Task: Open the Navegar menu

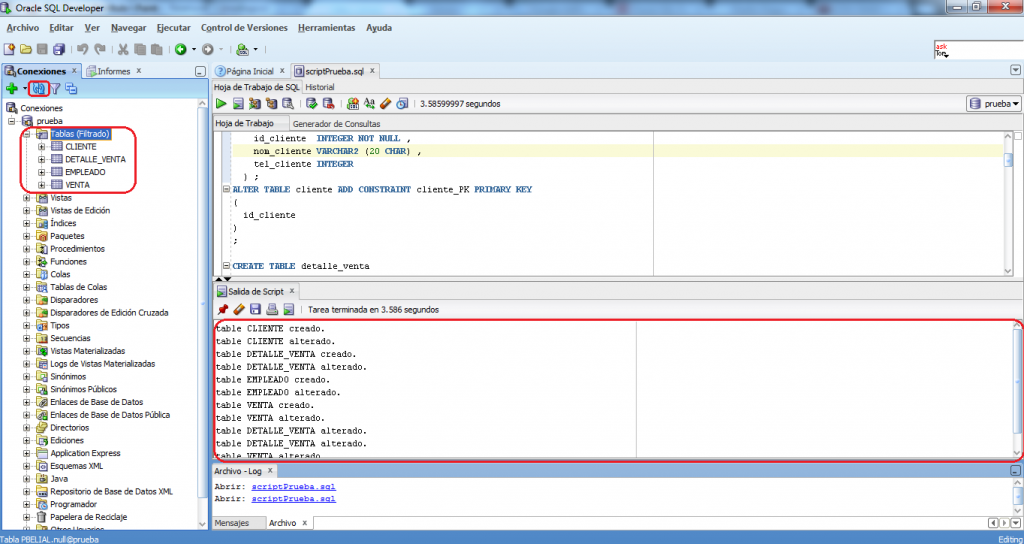Action: click(x=129, y=28)
